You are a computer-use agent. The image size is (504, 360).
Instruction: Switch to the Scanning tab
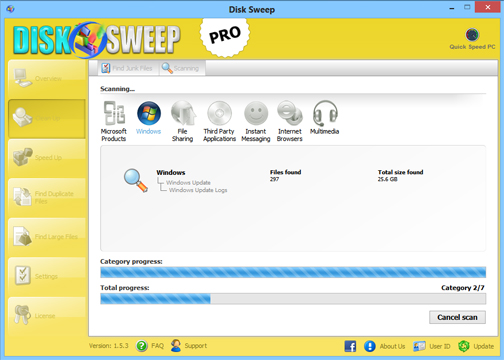coord(181,68)
